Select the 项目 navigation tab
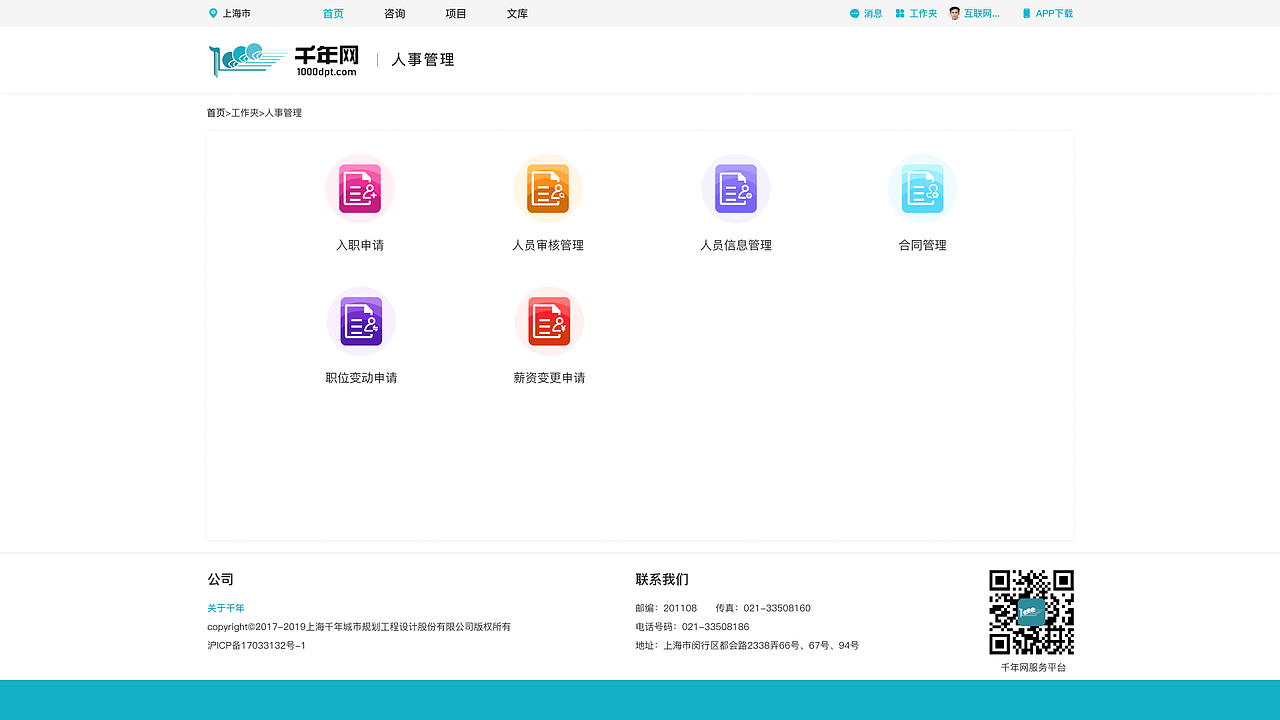This screenshot has width=1280, height=720. click(x=456, y=14)
